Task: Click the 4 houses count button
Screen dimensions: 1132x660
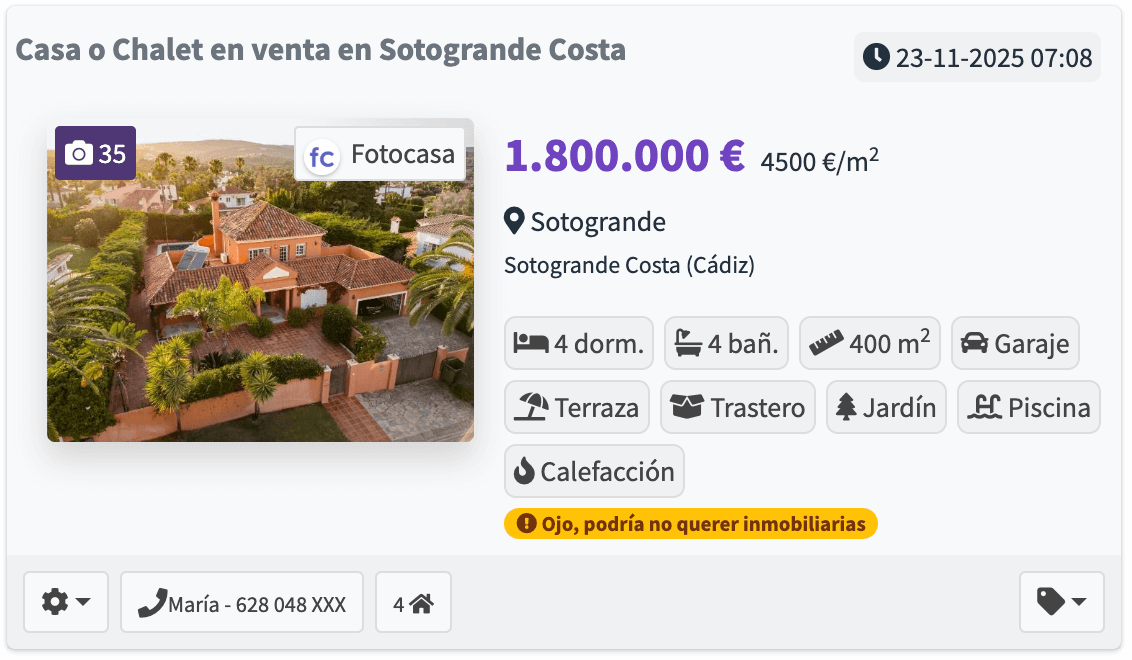Action: [x=413, y=603]
